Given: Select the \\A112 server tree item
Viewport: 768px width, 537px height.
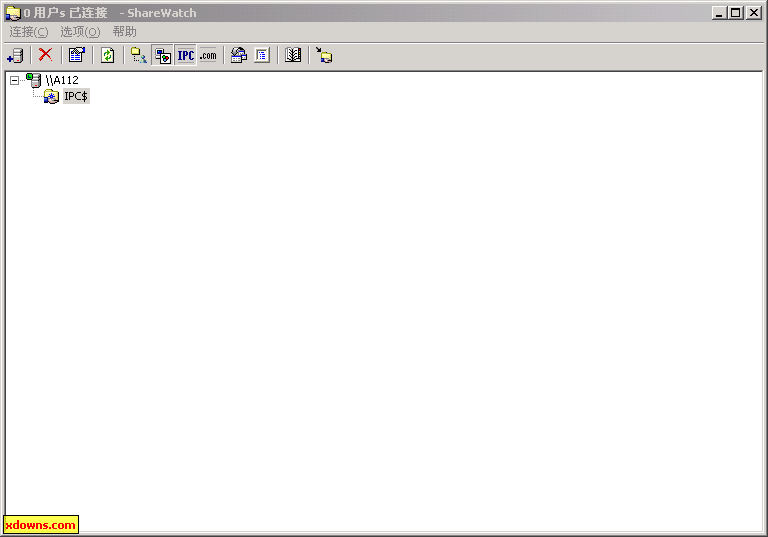Looking at the screenshot, I should tap(62, 80).
